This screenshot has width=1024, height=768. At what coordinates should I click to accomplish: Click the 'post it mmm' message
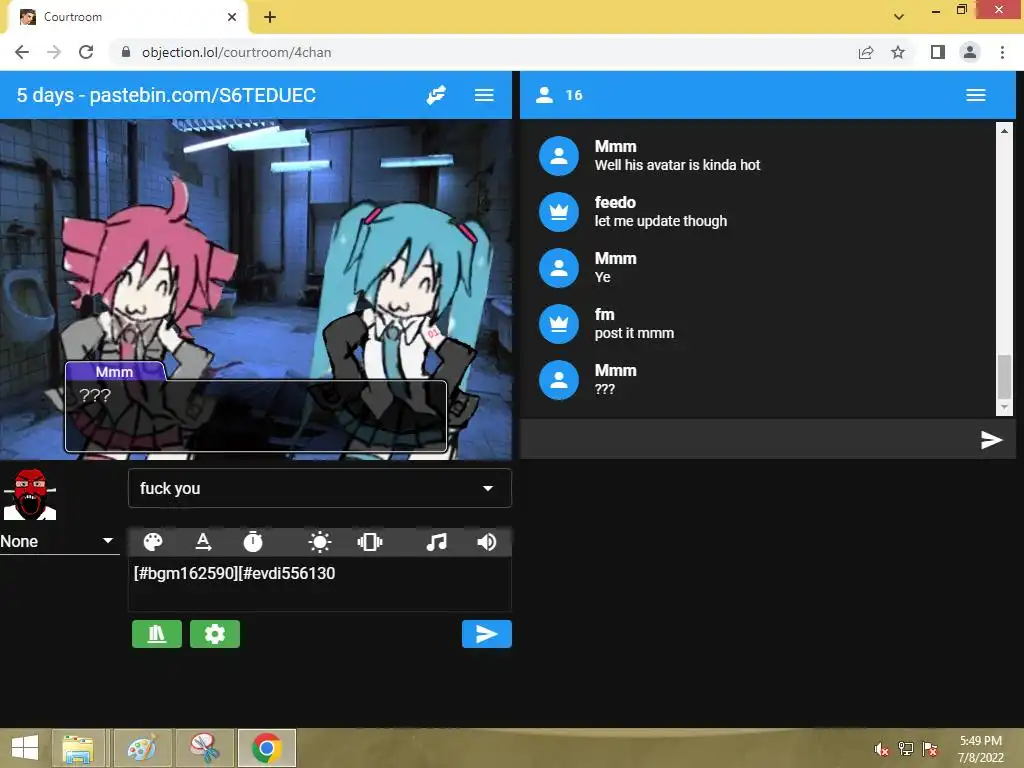(634, 333)
